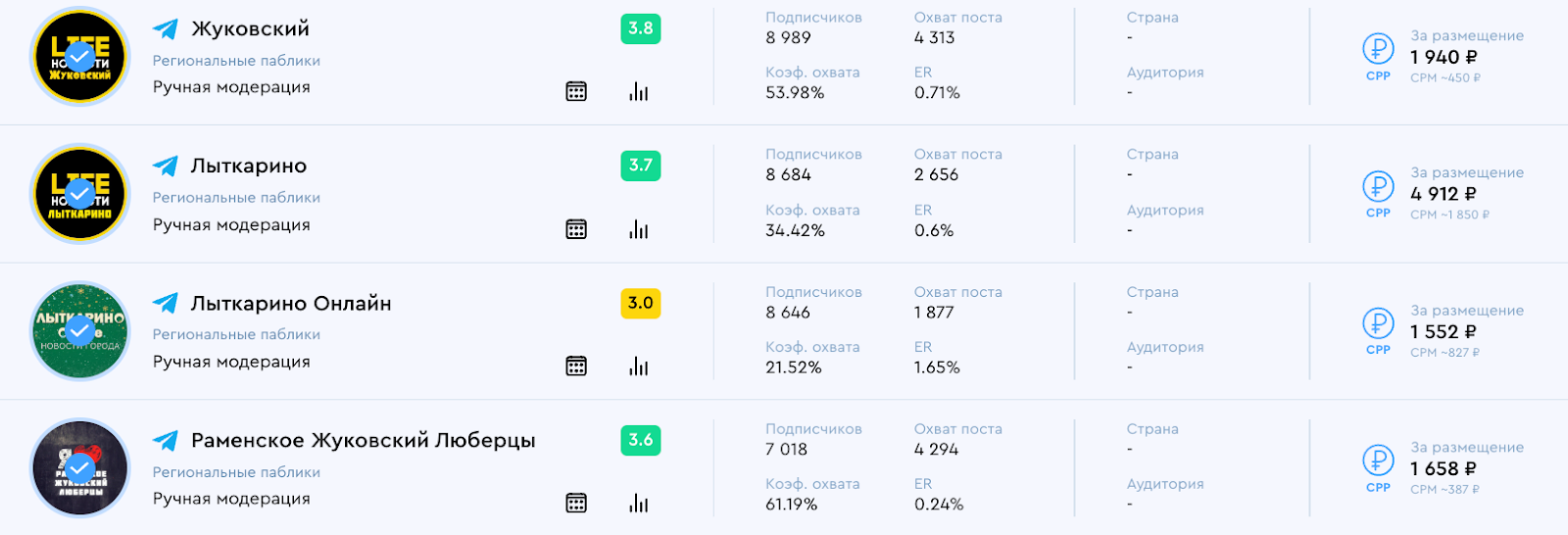
Task: Select Раменское Жуковский Люберцы avatar thumbnail
Action: point(80,467)
